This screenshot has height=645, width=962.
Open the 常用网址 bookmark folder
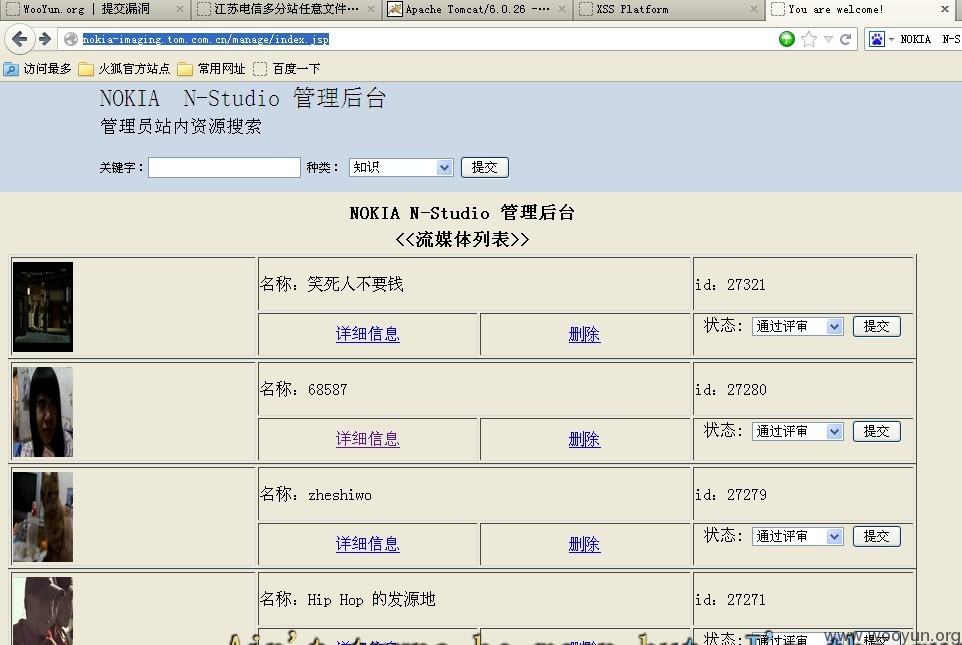(212, 69)
